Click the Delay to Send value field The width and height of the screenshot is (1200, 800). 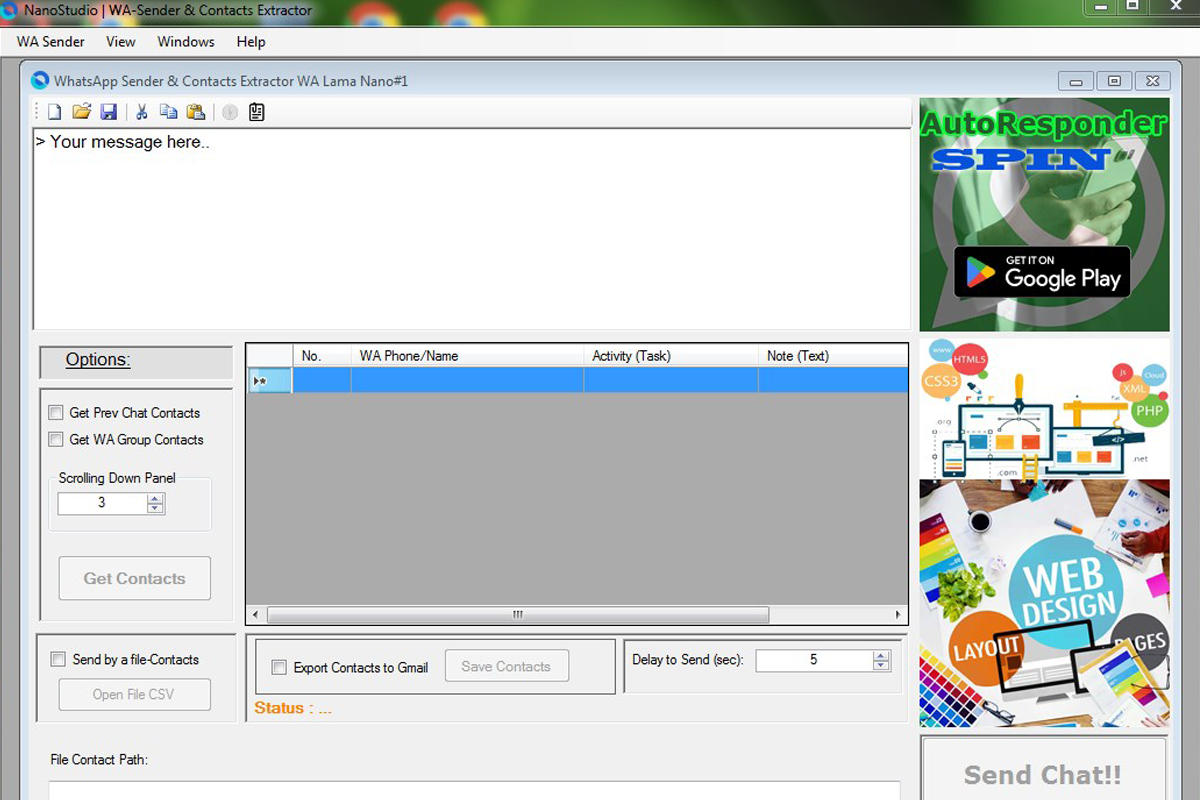[x=814, y=660]
